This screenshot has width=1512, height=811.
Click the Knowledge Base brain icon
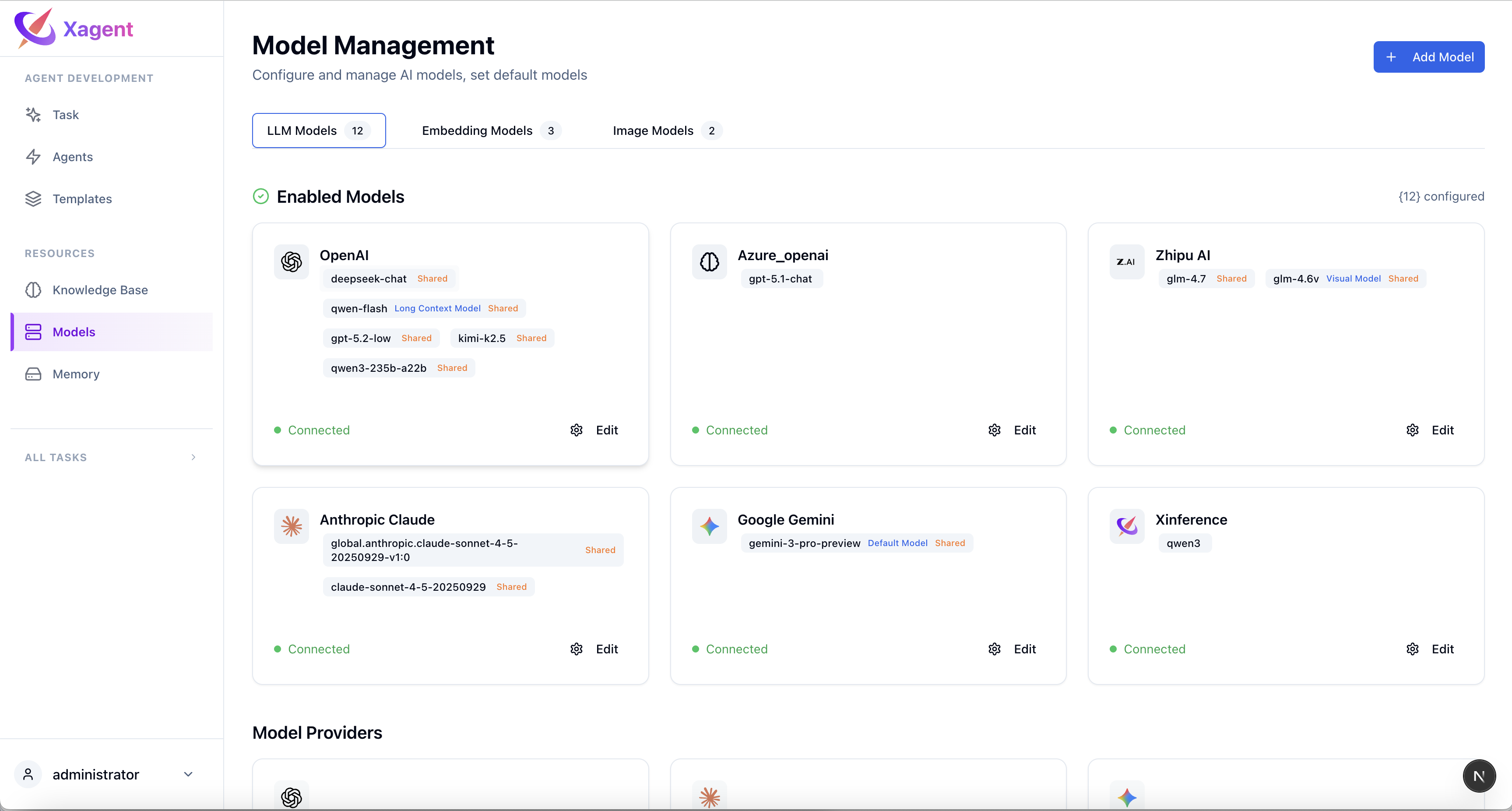pos(33,290)
